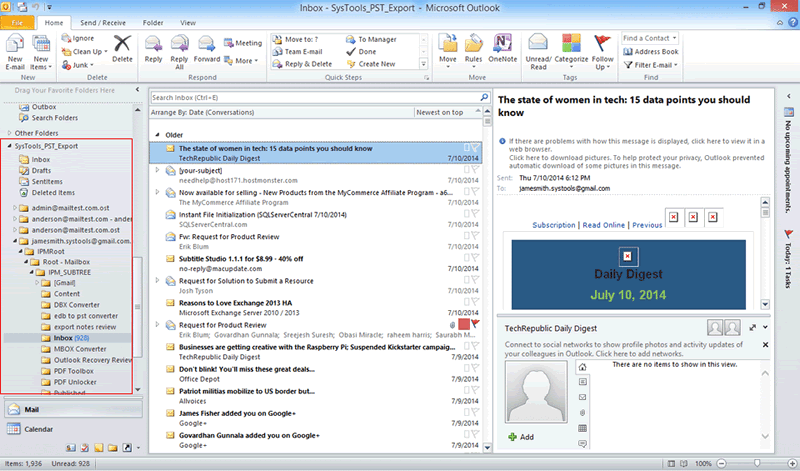Click the home icon in People Pane
The width and height of the screenshot is (800, 471).
click(582, 367)
